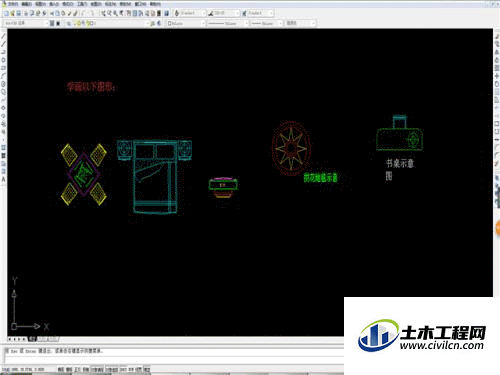Viewport: 500px width, 375px height.
Task: Select the Erase tool in the Modify toolbar
Action: pyautogui.click(x=497, y=36)
